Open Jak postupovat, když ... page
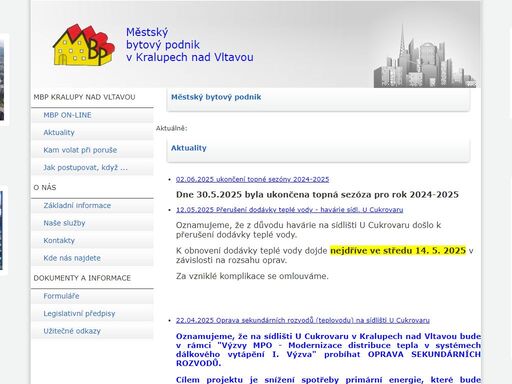 pos(85,167)
